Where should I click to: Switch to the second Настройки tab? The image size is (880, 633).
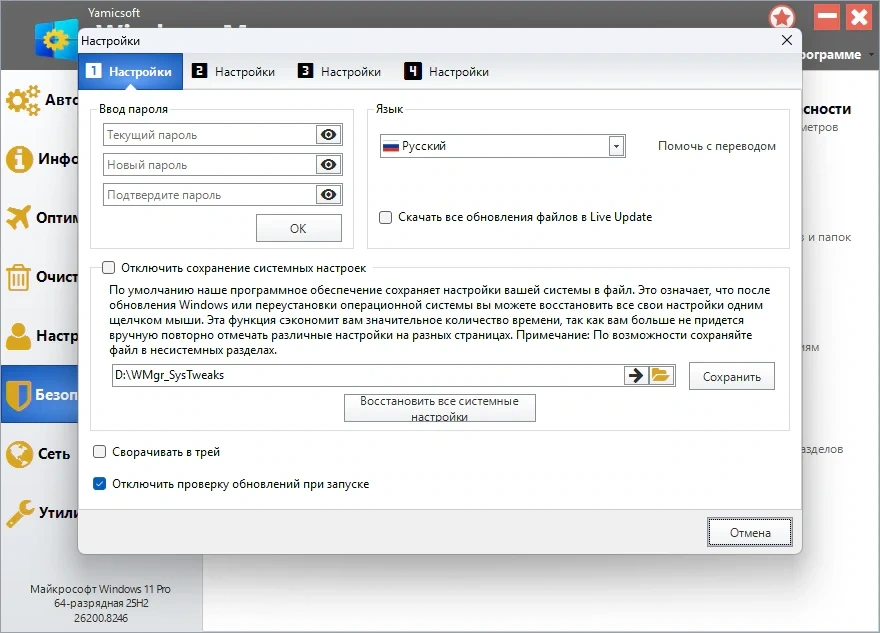click(234, 71)
